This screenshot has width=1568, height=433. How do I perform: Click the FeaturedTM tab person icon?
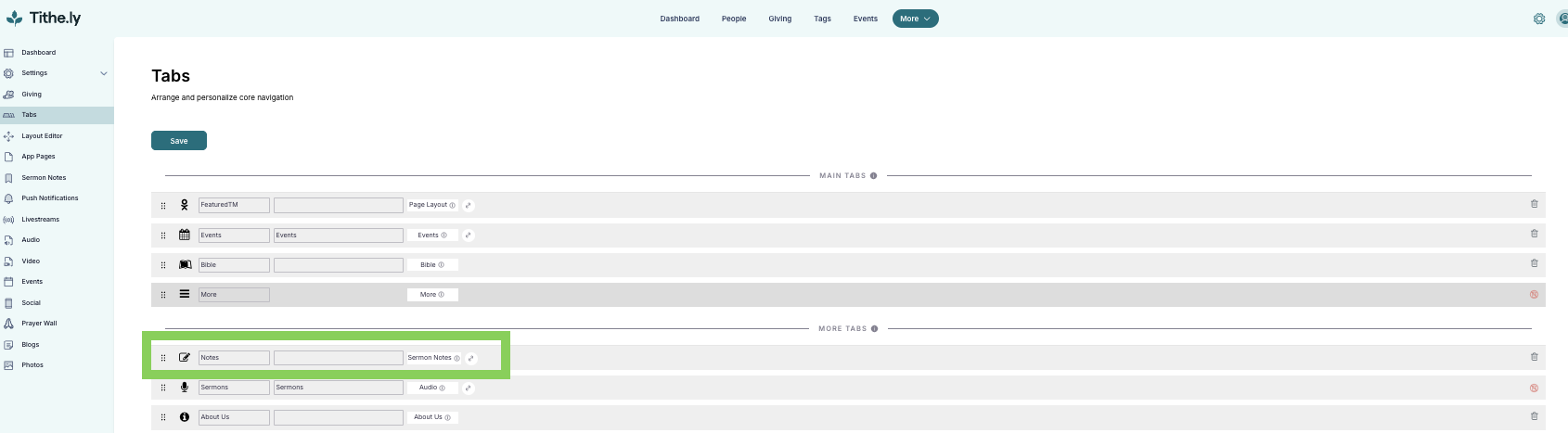click(x=185, y=205)
